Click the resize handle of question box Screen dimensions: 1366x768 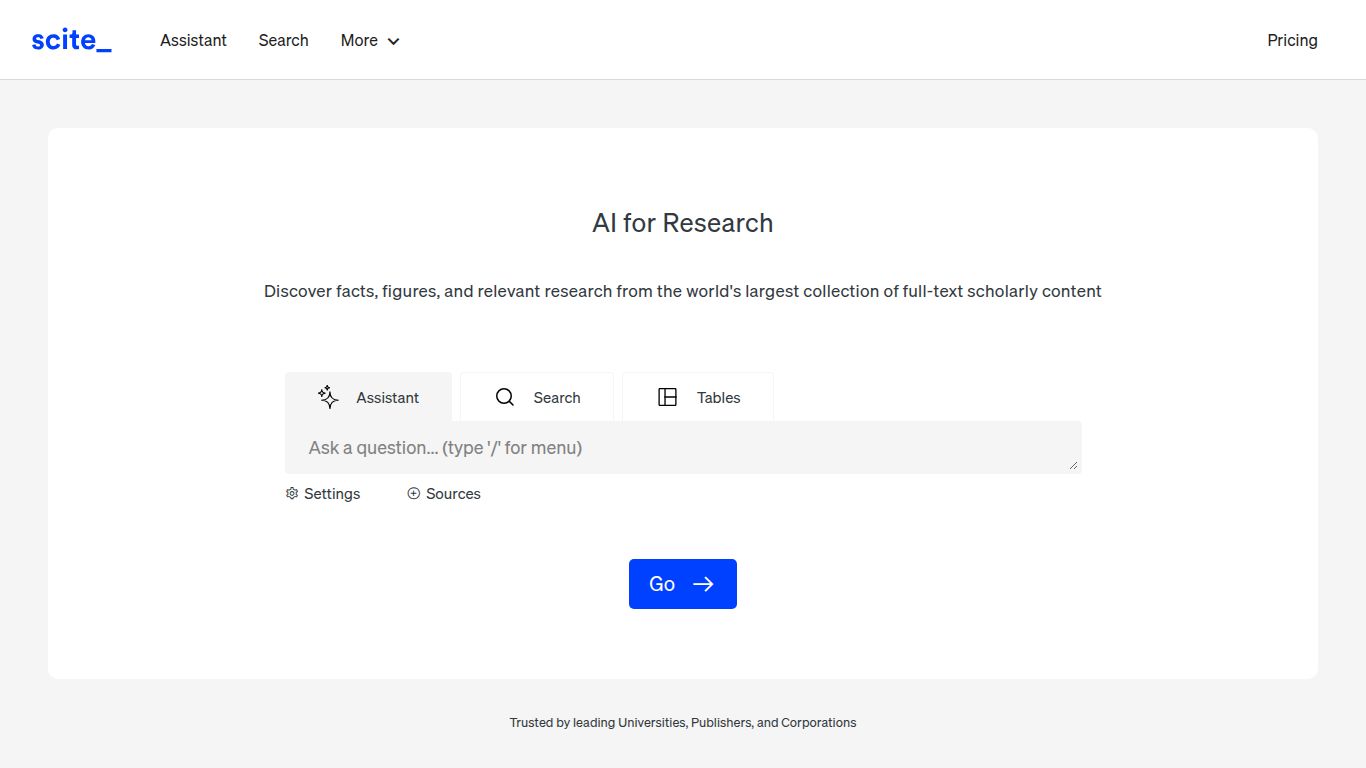[1074, 465]
